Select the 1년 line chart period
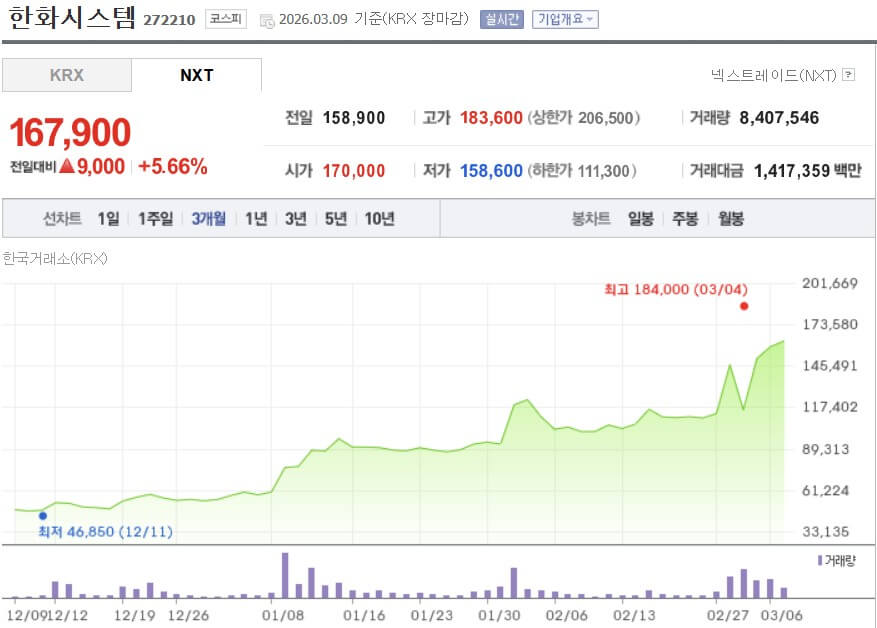877x628 pixels. 256,218
